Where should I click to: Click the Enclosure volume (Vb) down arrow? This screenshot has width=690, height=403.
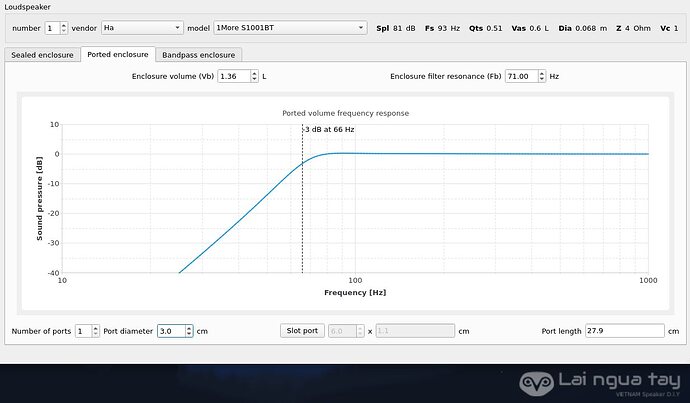254,80
